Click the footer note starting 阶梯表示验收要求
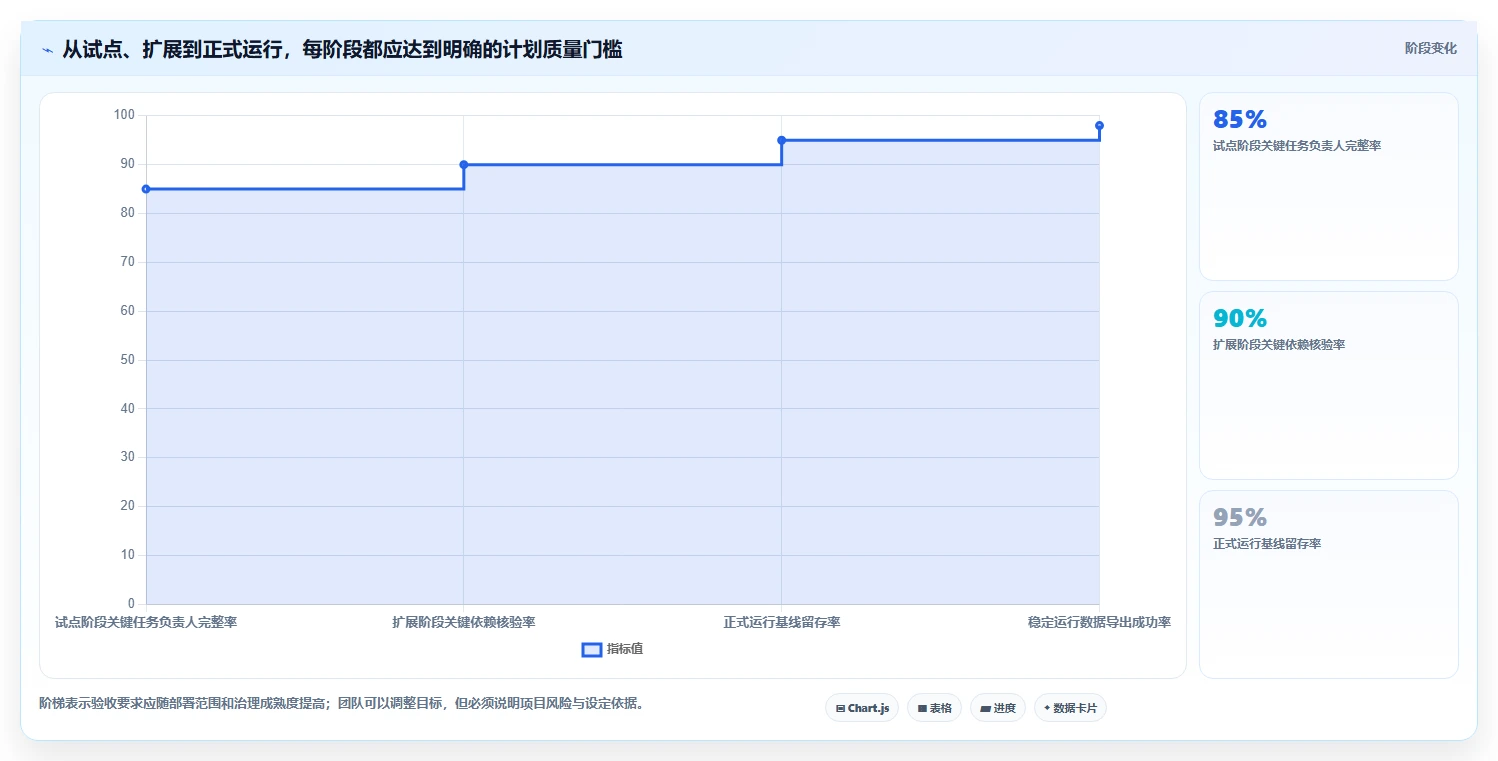The height and width of the screenshot is (761, 1498). (x=344, y=703)
